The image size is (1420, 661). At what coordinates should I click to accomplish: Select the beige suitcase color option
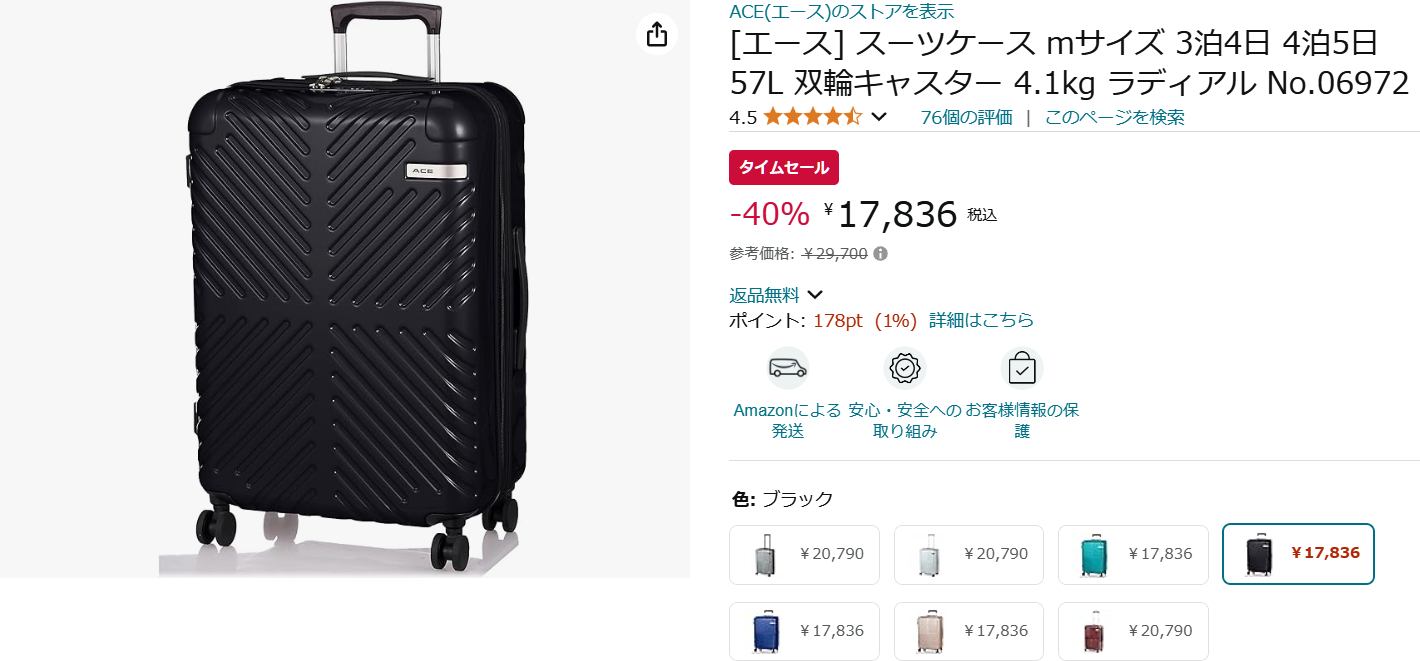tap(968, 631)
